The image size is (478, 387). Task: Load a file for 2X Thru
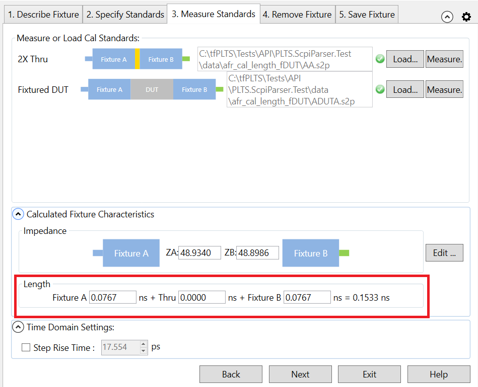tap(405, 59)
